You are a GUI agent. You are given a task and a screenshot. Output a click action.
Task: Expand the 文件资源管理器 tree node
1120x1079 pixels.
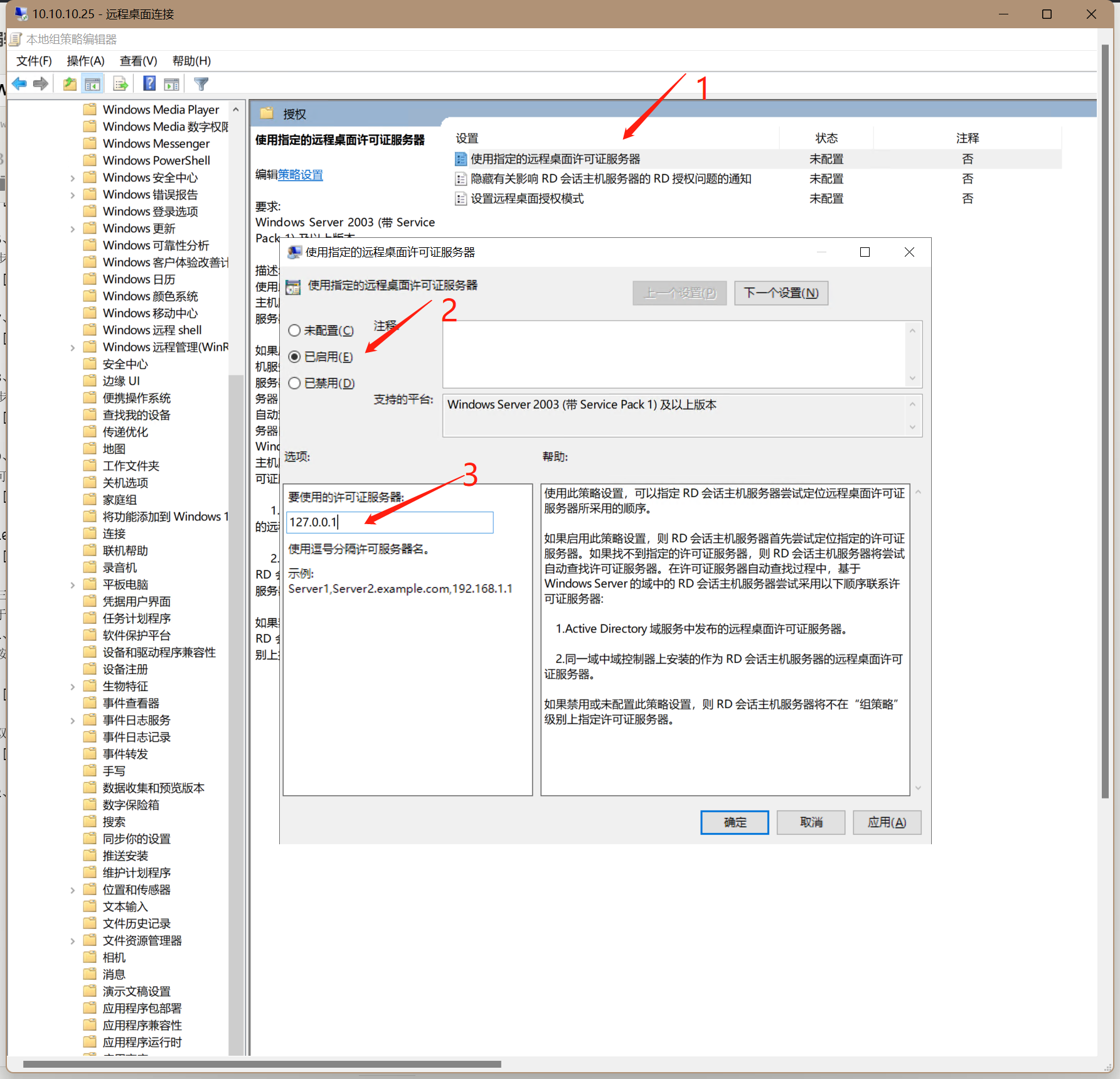point(72,940)
